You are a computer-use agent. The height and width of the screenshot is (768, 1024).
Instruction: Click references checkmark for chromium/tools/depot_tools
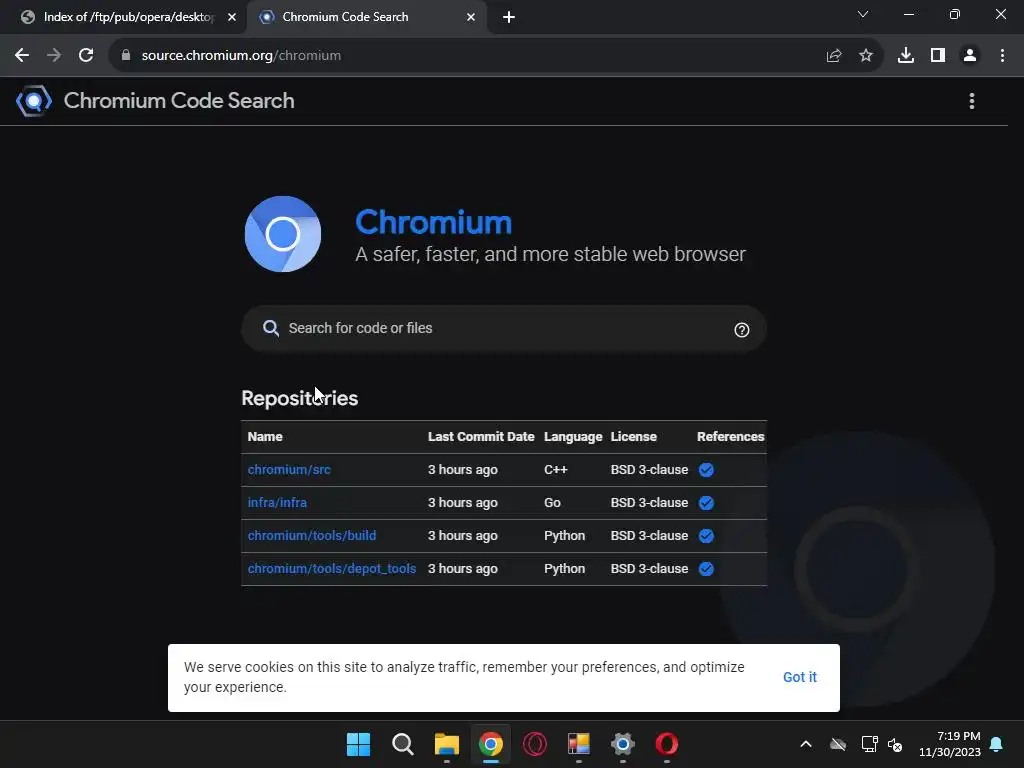click(706, 569)
